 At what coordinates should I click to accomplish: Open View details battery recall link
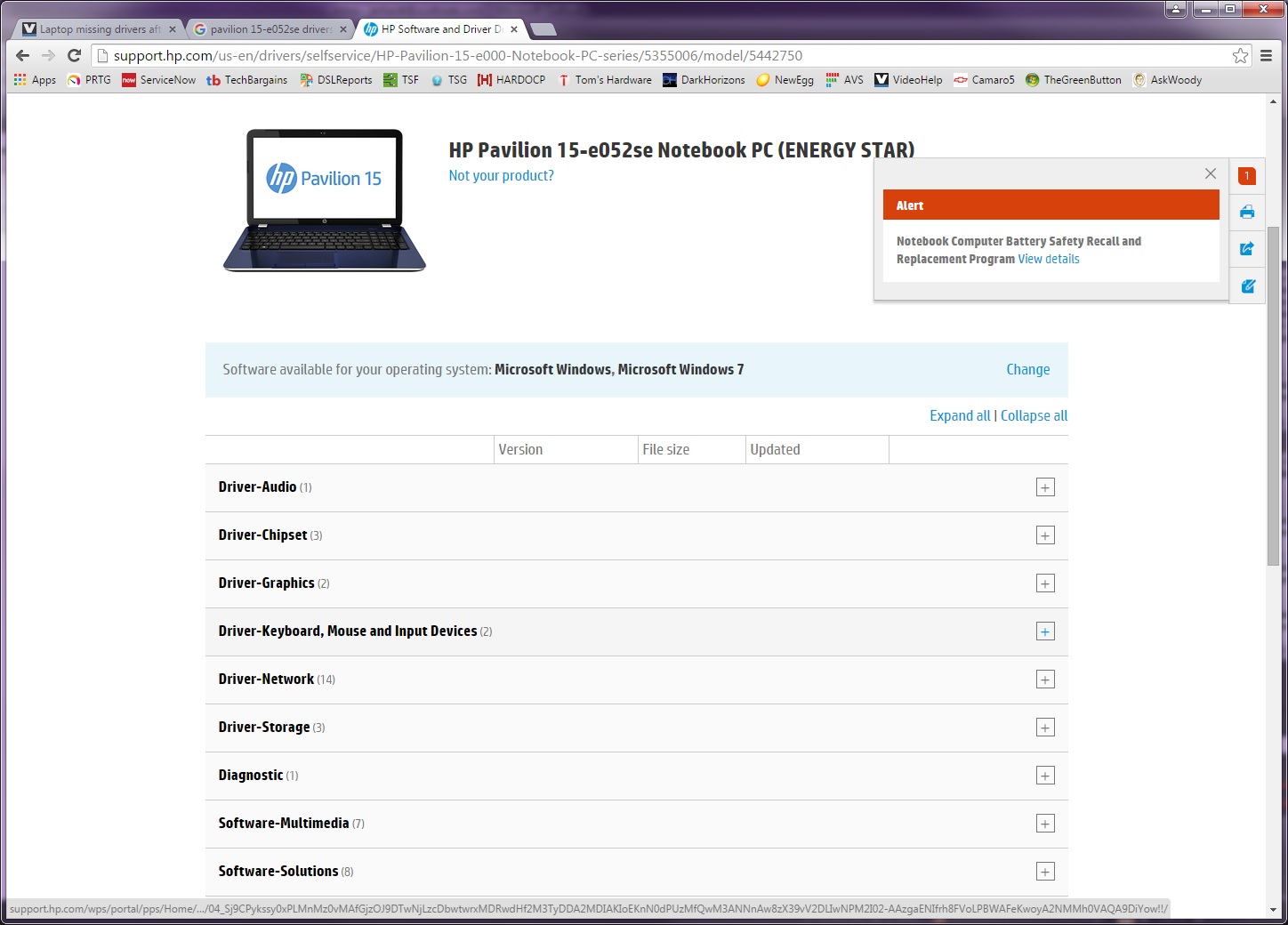pyautogui.click(x=1049, y=259)
